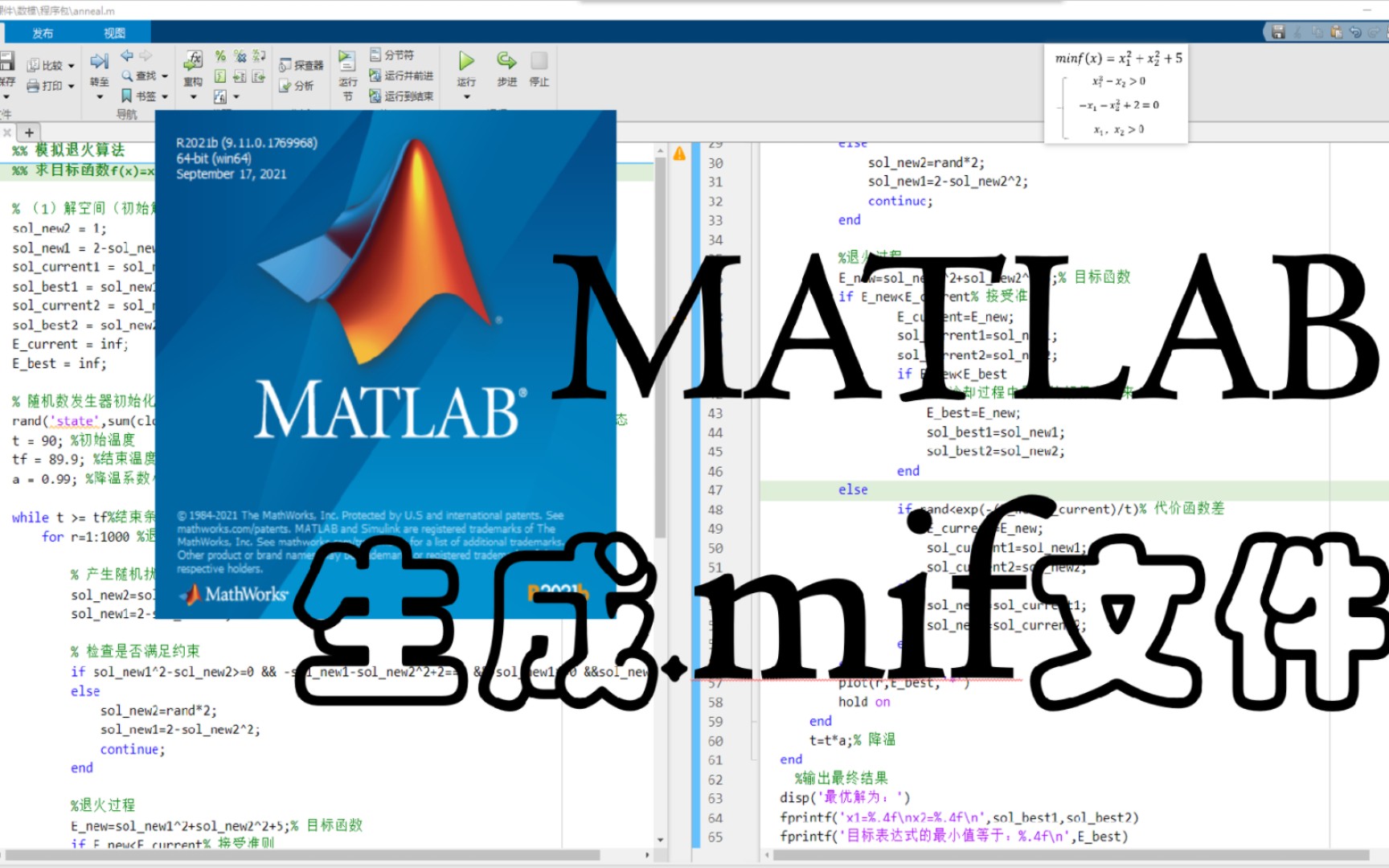Click the left editor vertical scrollbar
Image resolution: width=1389 pixels, height=868 pixels.
pyautogui.click(x=660, y=346)
